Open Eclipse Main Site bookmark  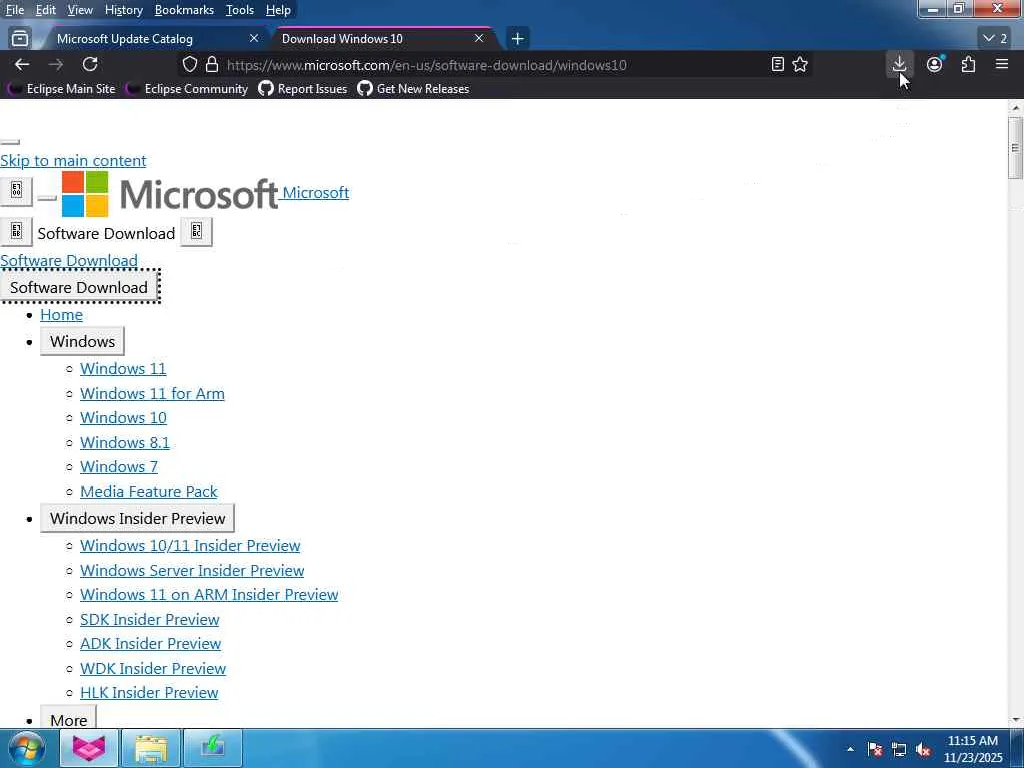pos(61,89)
